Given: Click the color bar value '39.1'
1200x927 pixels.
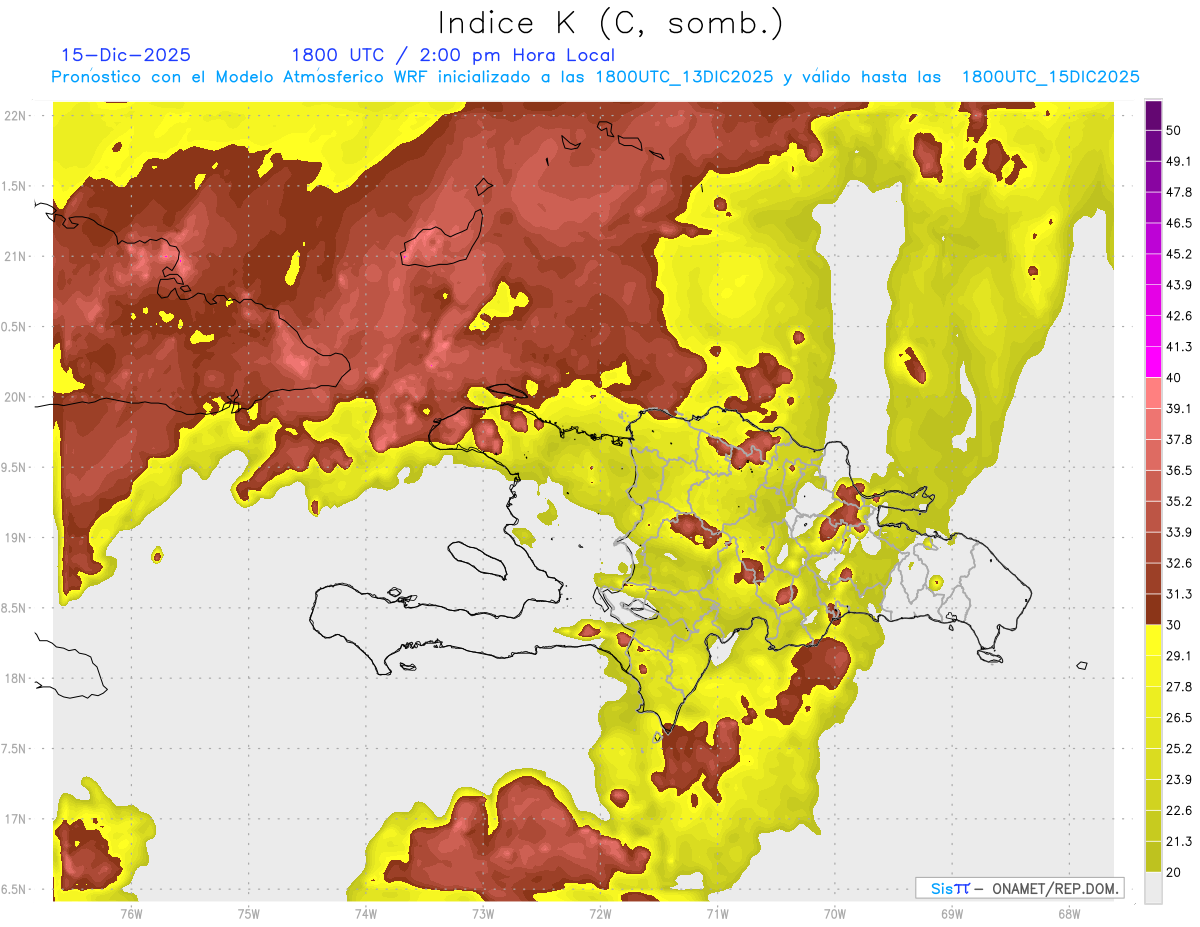Looking at the screenshot, I should 1179,408.
